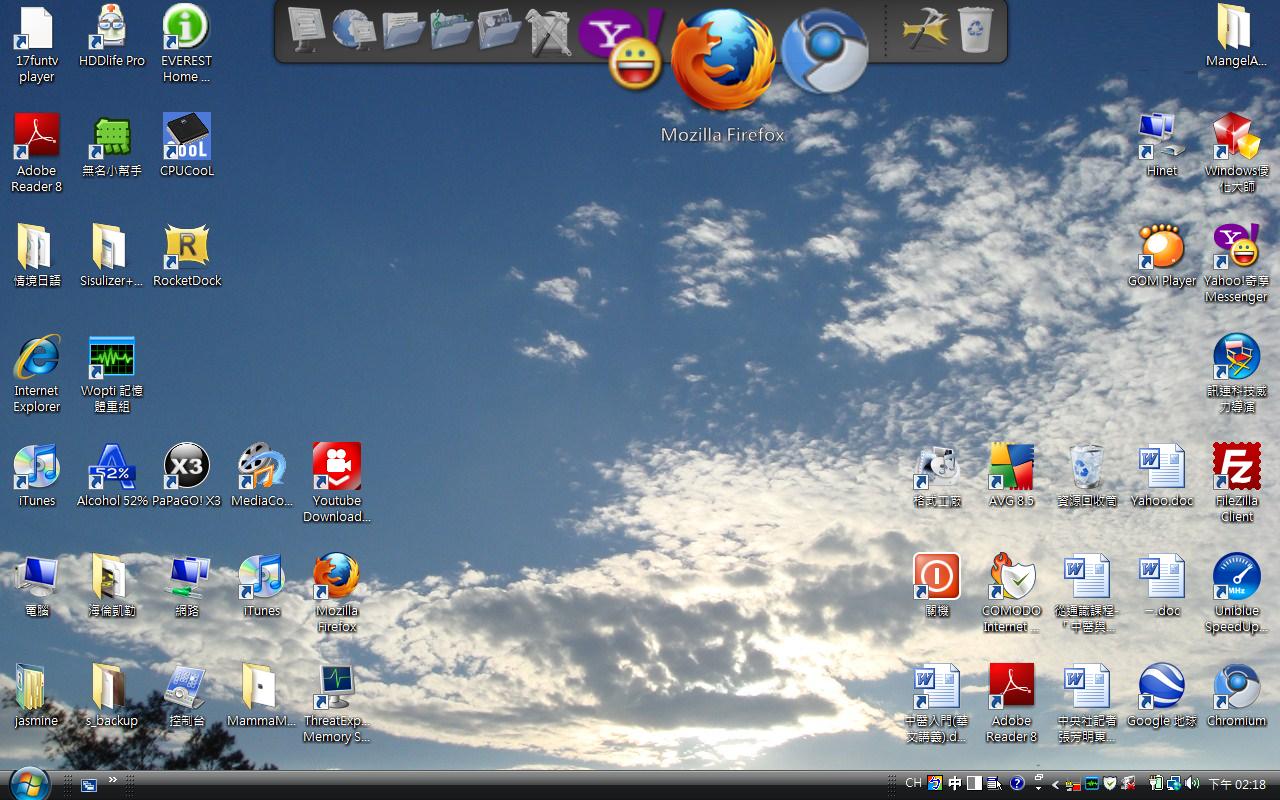The height and width of the screenshot is (800, 1280).
Task: Select the Chromium desktop shortcut
Action: 1237,696
